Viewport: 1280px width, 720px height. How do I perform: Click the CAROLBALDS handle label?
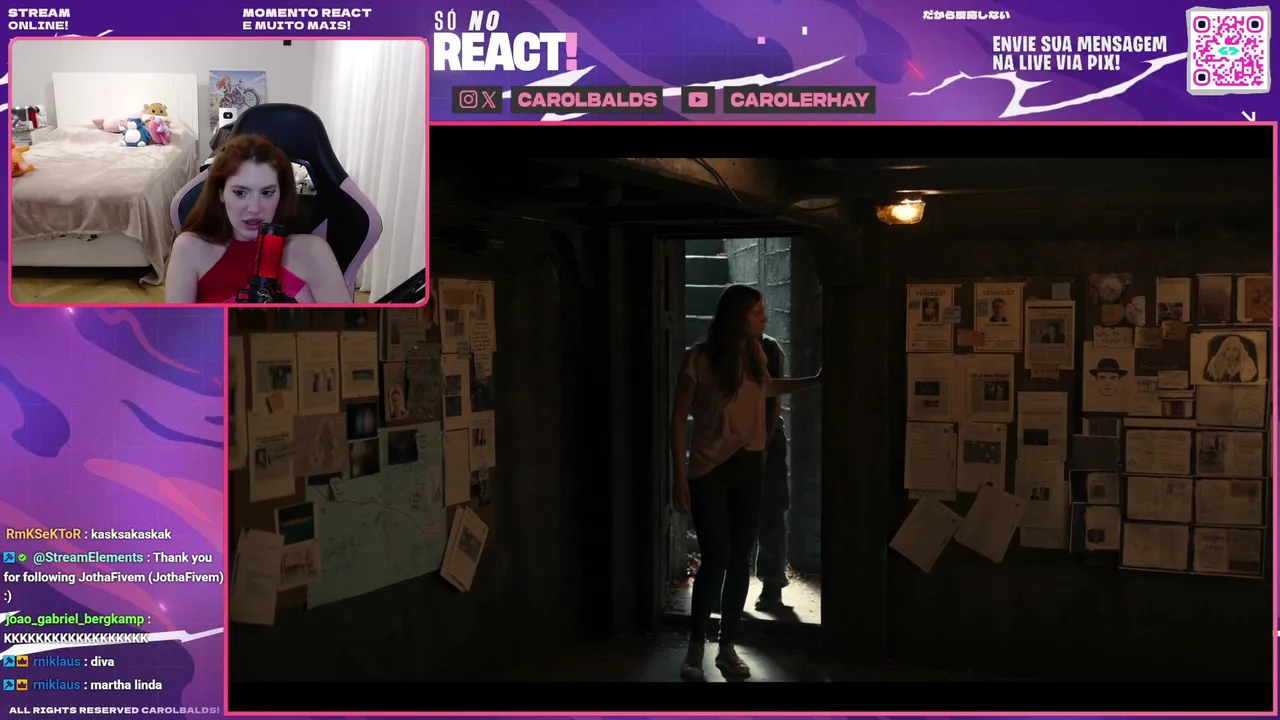[x=587, y=99]
